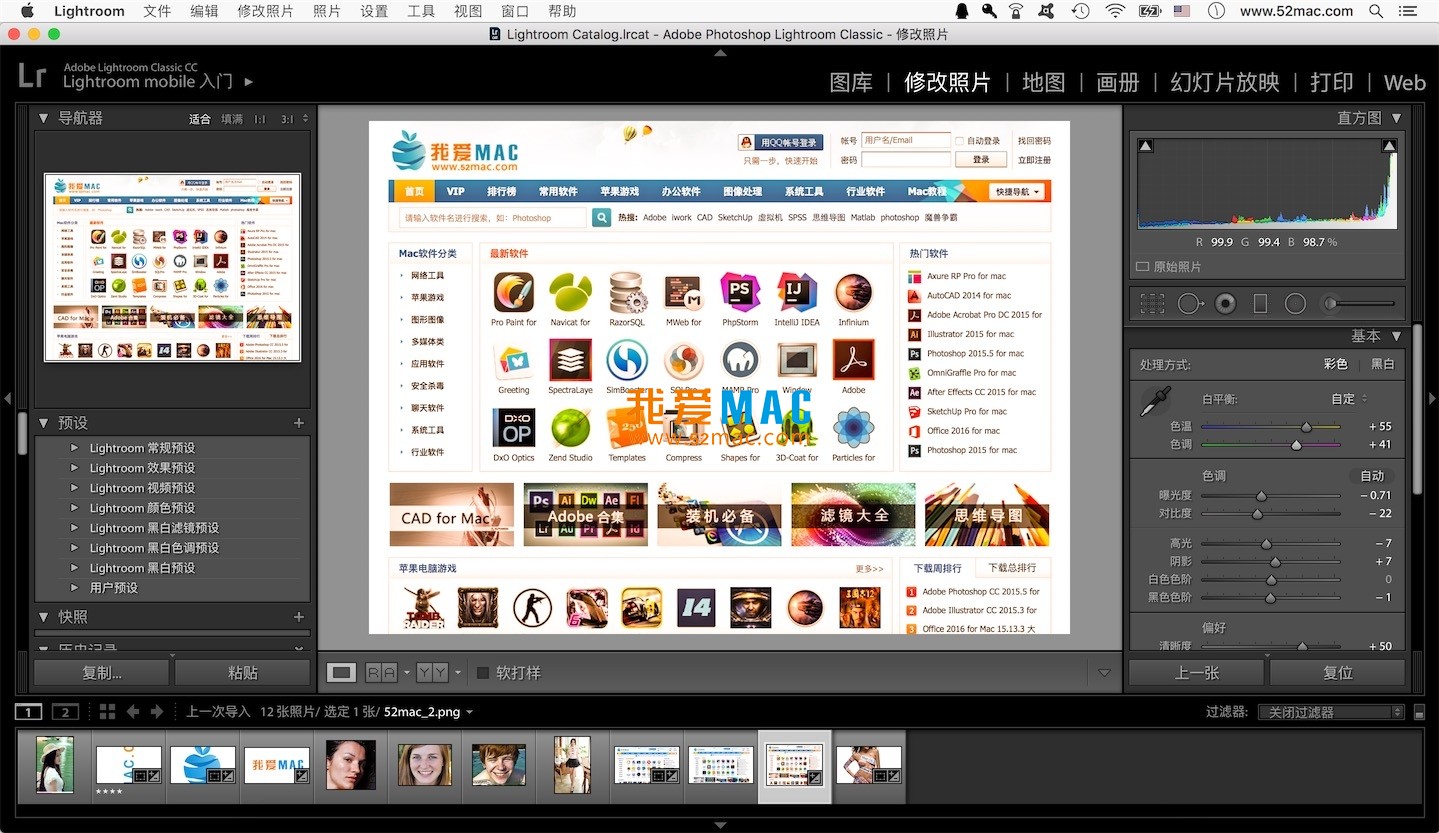The image size is (1439, 833).
Task: Click the 粘贴 paste settings button
Action: point(242,673)
